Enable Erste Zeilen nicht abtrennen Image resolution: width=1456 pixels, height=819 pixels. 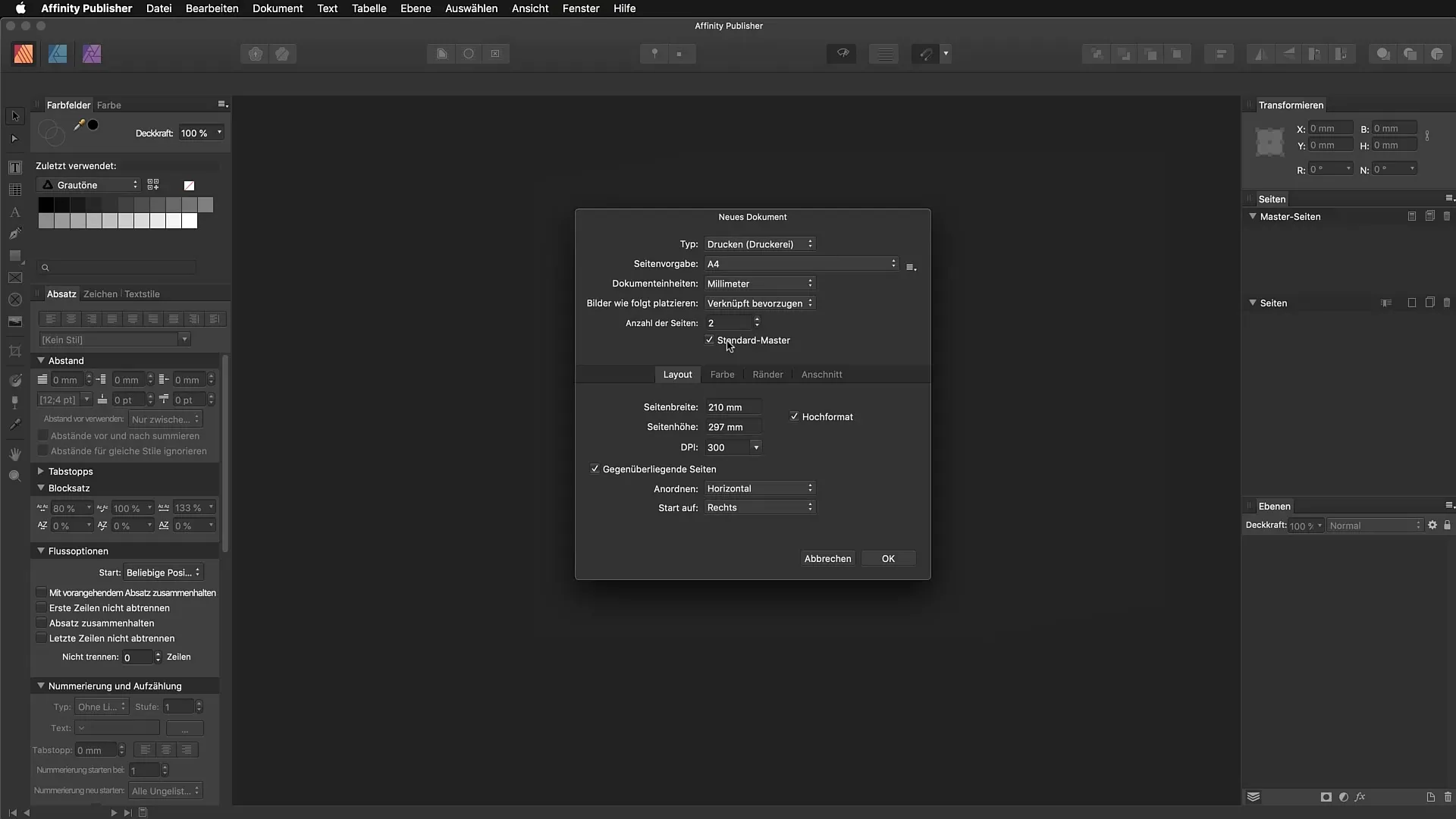(x=42, y=607)
